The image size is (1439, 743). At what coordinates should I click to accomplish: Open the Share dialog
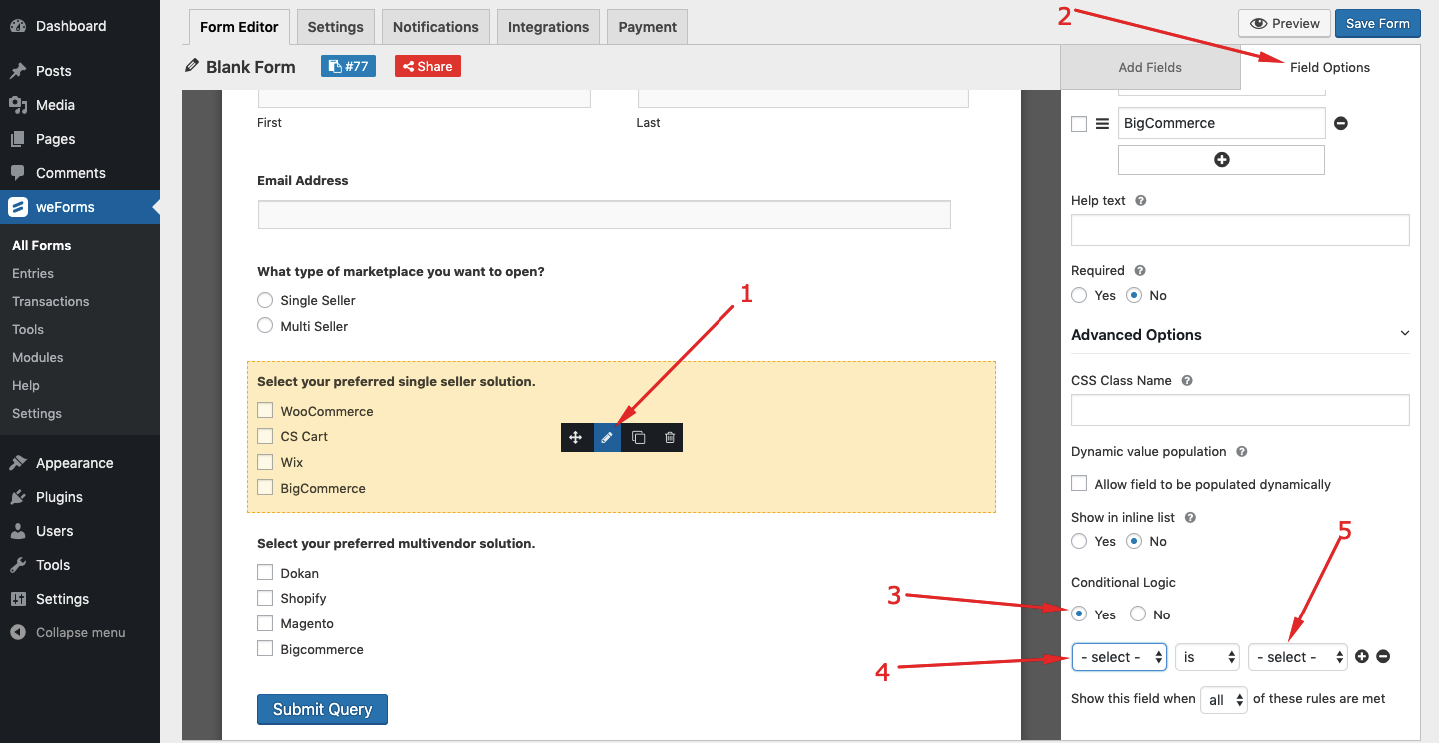click(x=427, y=66)
